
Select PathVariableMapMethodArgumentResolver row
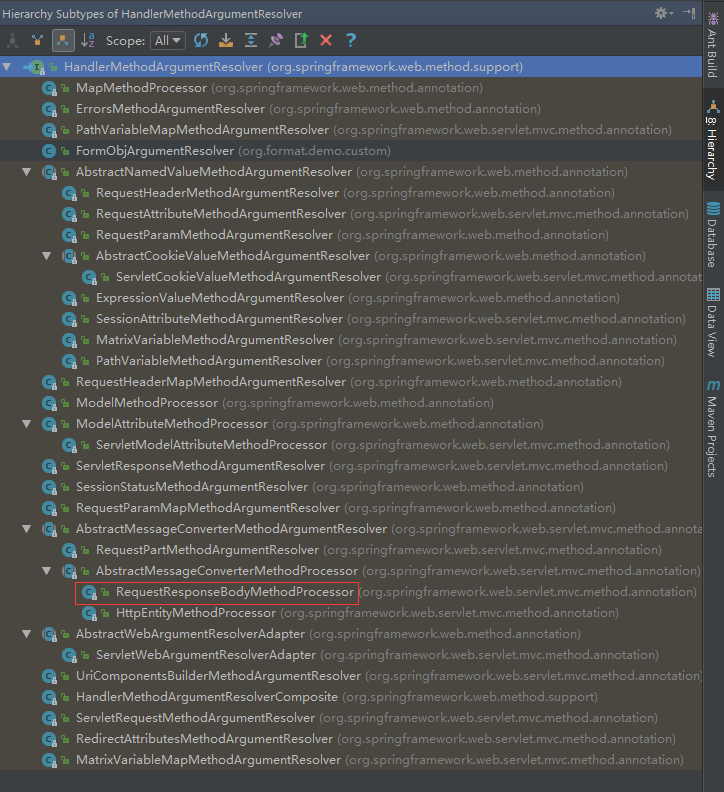pyautogui.click(x=351, y=130)
